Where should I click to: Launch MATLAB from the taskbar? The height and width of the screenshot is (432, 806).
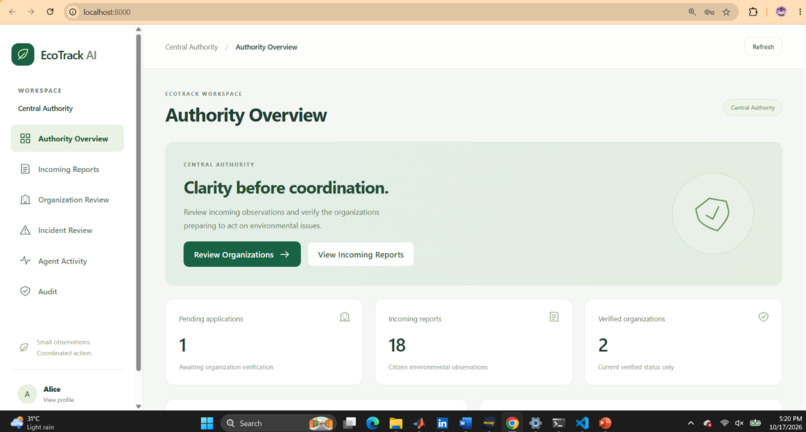tap(419, 423)
